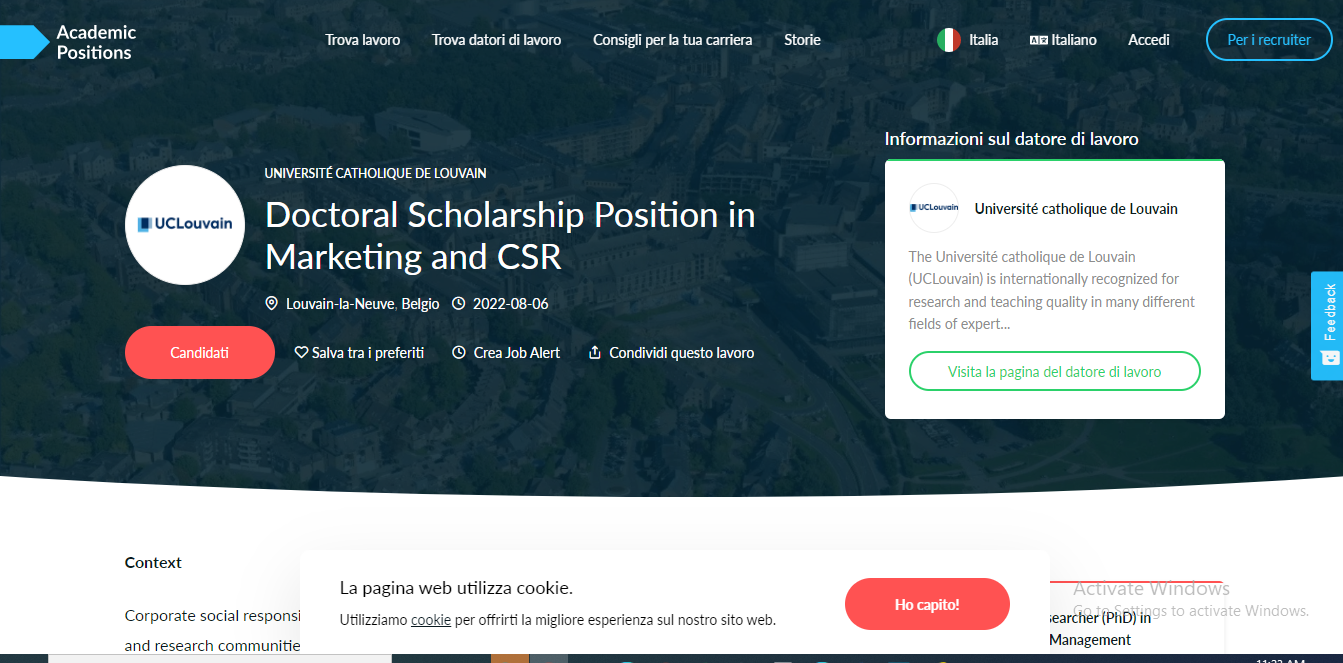
Task: Click the Per i recruiter button
Action: click(x=1268, y=40)
